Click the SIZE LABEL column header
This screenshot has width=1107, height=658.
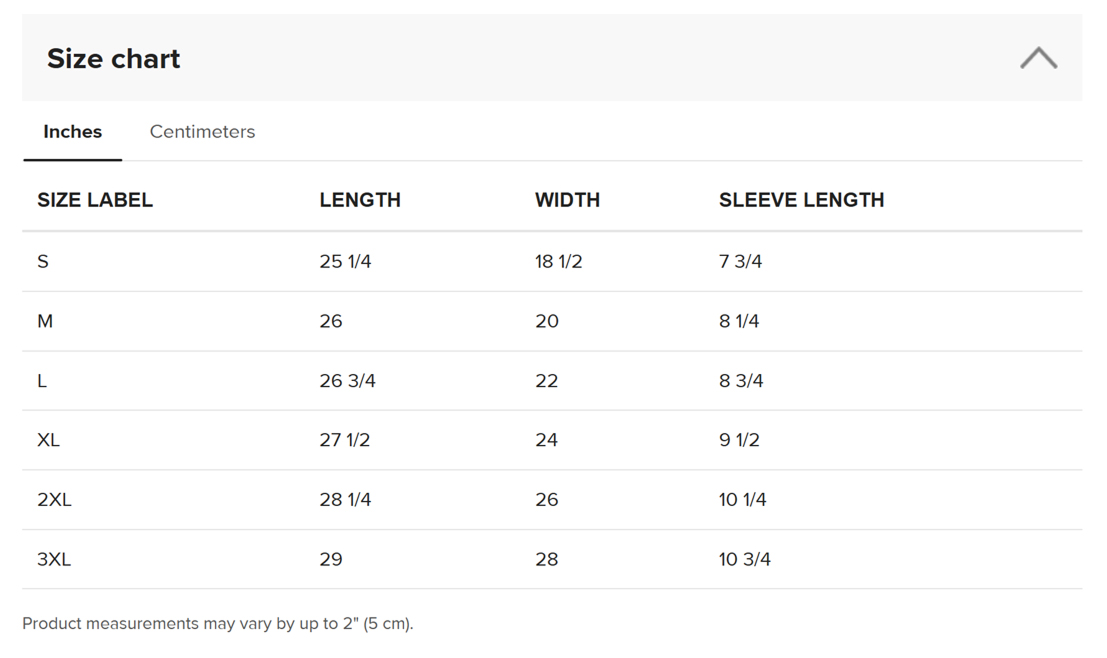95,200
